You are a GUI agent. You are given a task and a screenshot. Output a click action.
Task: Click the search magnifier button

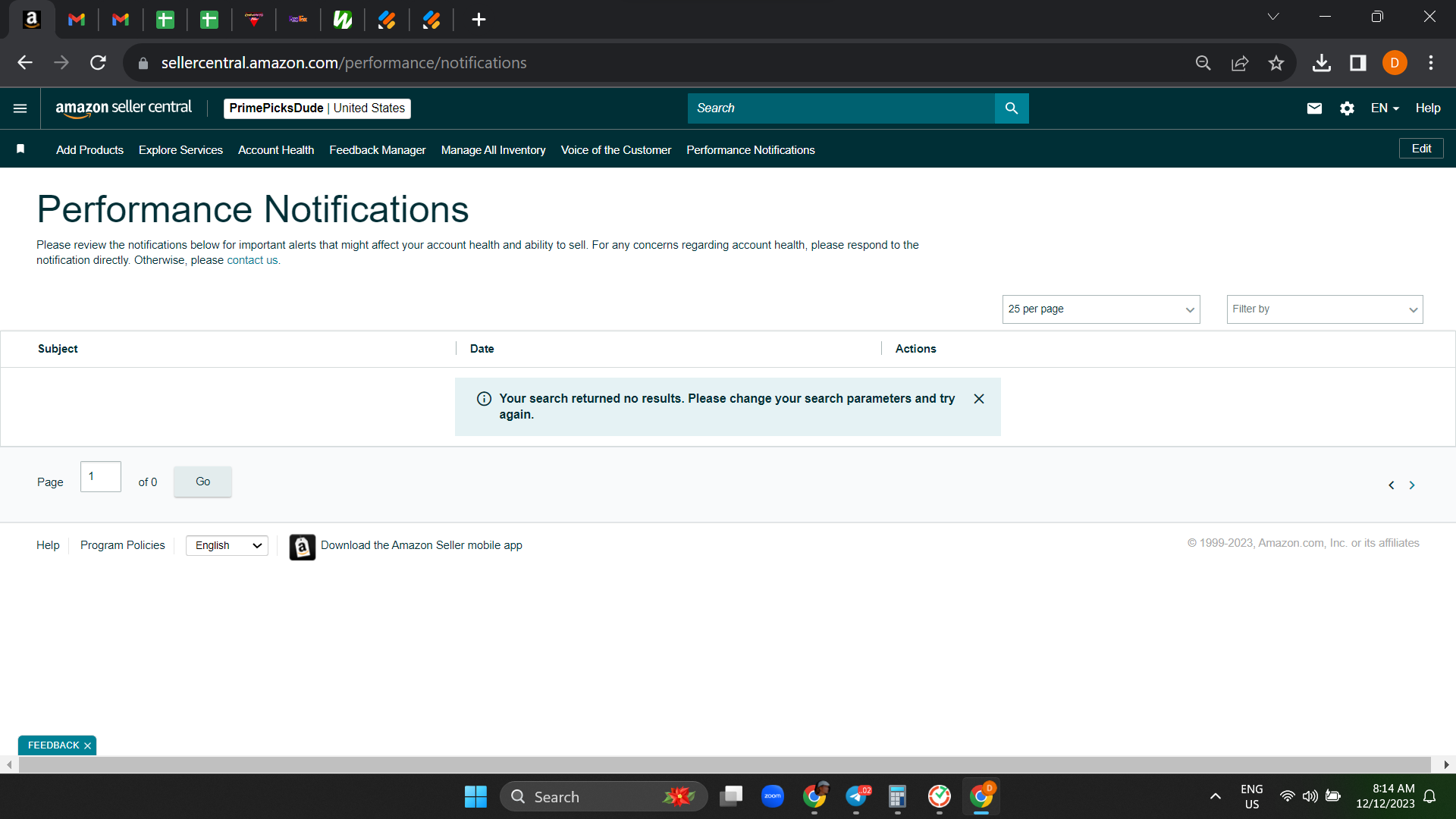coord(1012,108)
